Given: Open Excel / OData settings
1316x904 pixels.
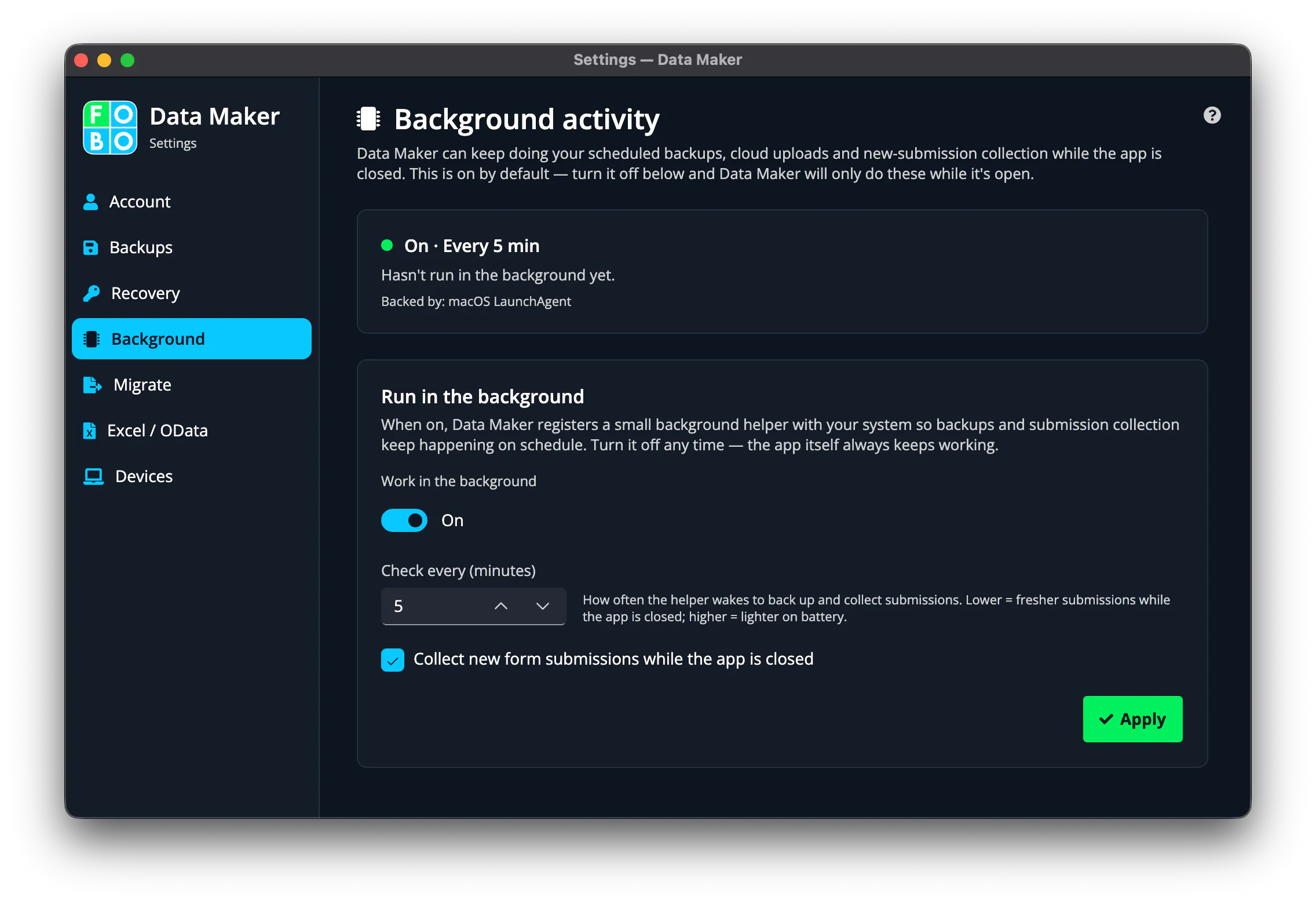Looking at the screenshot, I should point(192,431).
